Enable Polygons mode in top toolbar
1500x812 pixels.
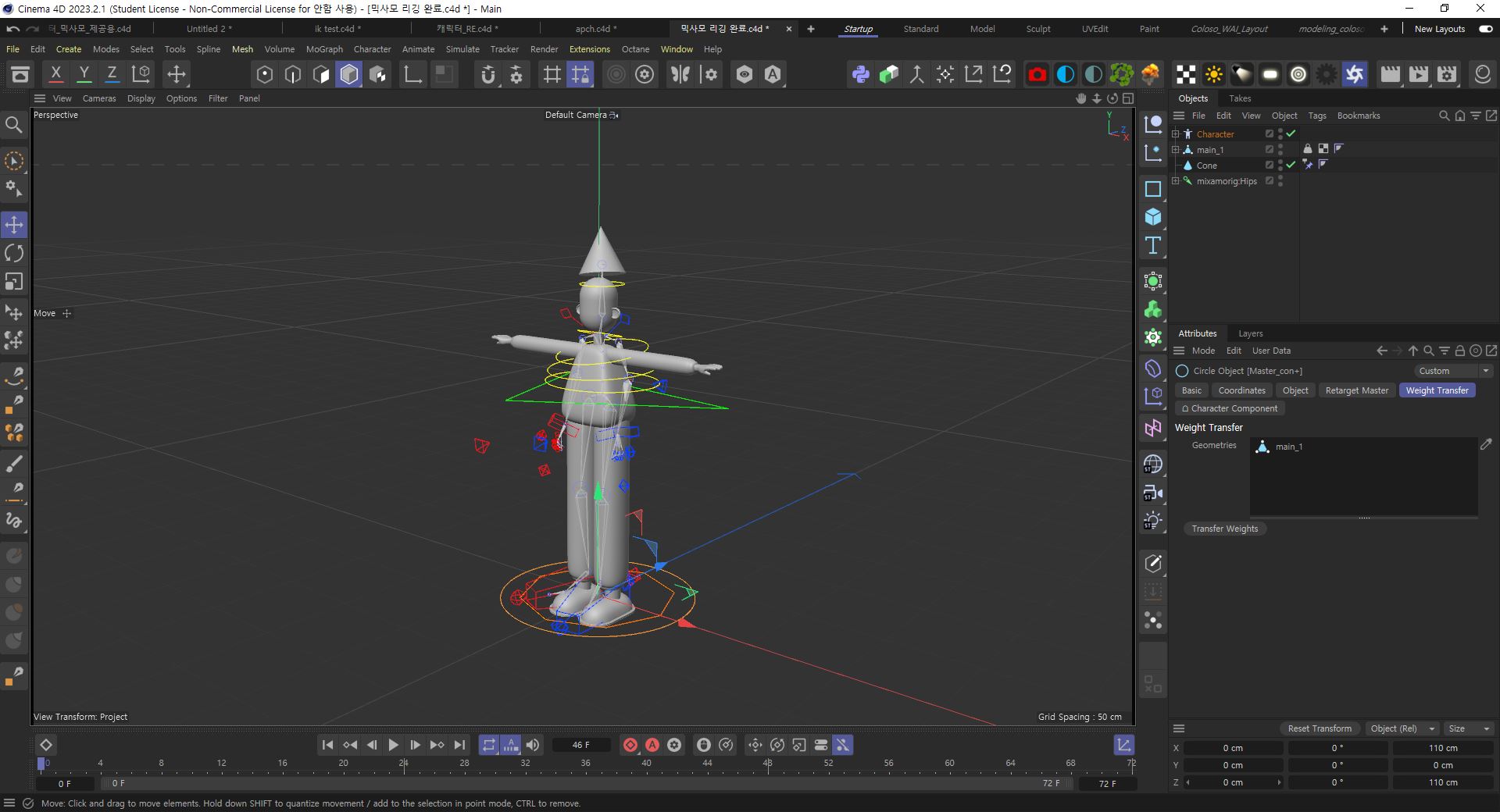point(321,74)
